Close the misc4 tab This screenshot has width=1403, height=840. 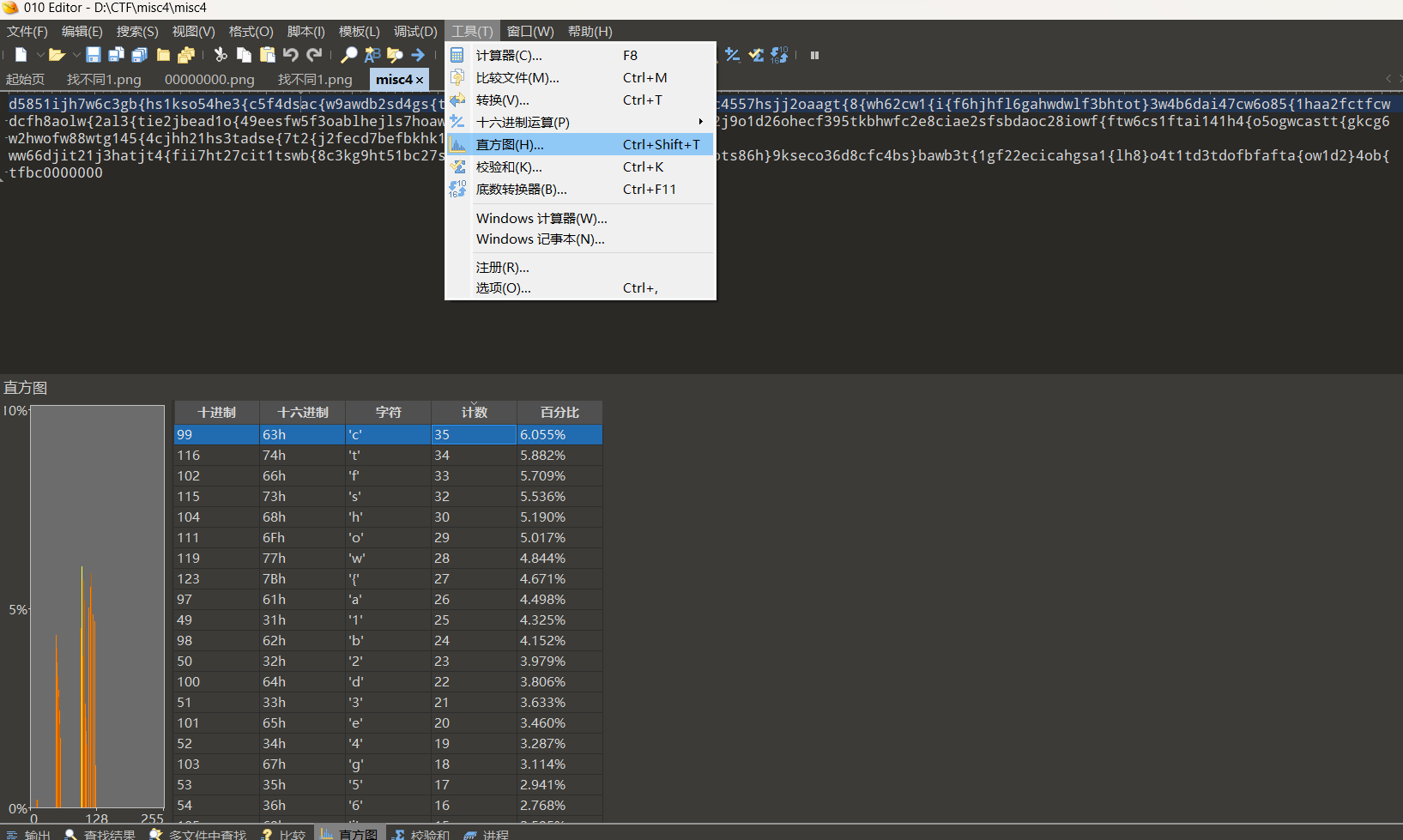click(420, 80)
